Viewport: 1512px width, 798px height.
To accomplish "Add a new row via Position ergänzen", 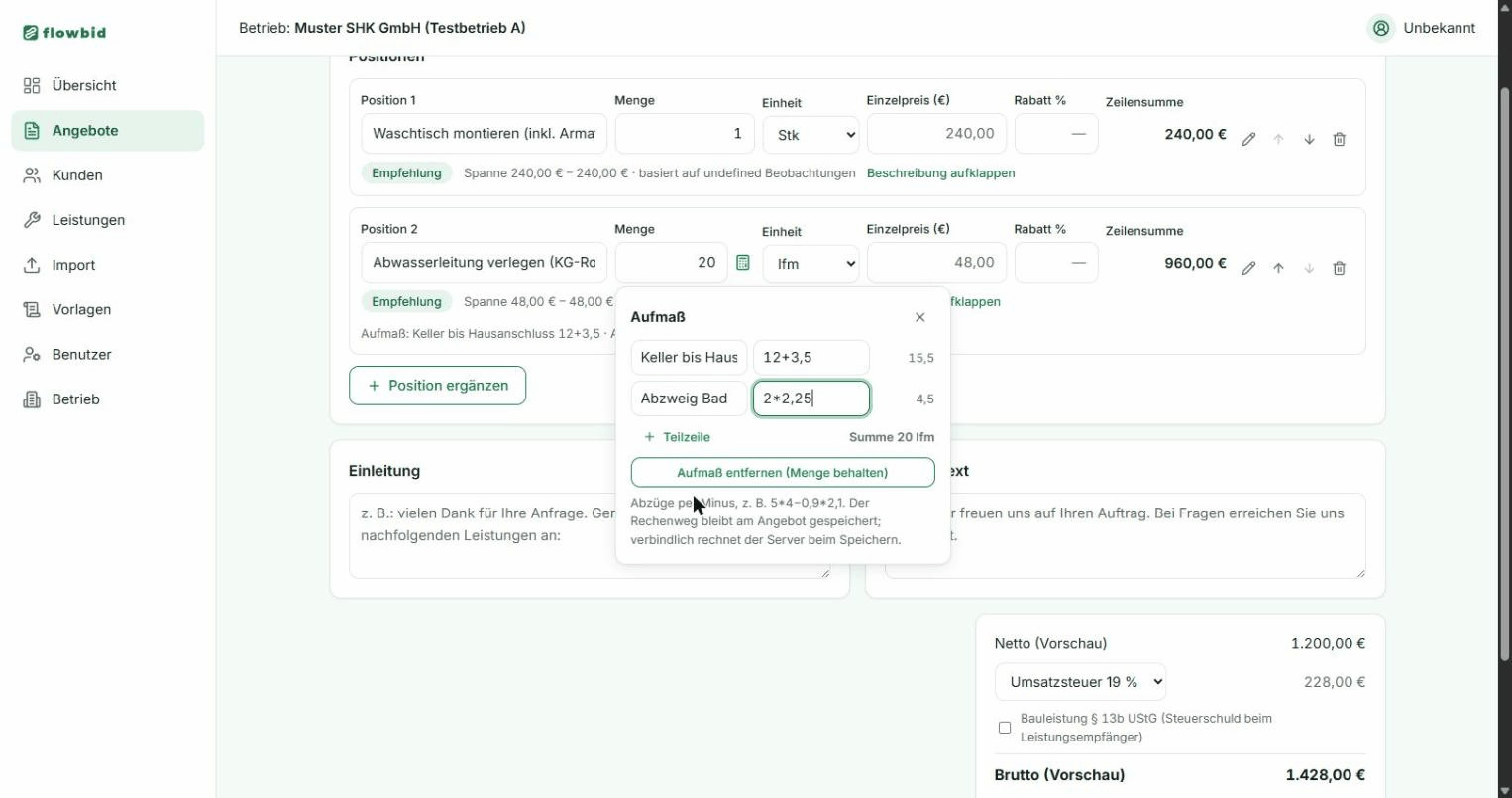I will 437,386.
